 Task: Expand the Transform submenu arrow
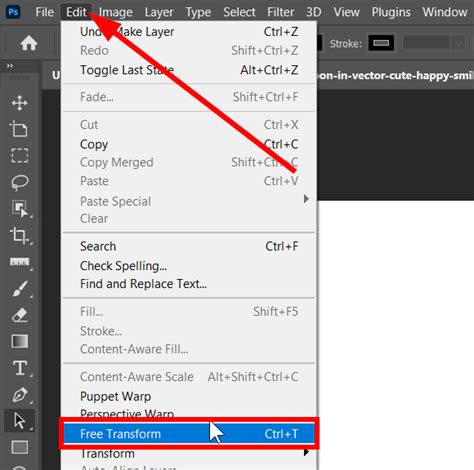[x=306, y=453]
